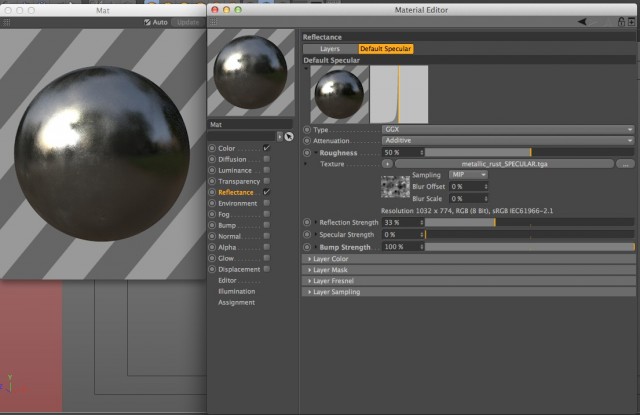Collapse the Roughness disclosure triangle
The height and width of the screenshot is (415, 640).
(316, 153)
